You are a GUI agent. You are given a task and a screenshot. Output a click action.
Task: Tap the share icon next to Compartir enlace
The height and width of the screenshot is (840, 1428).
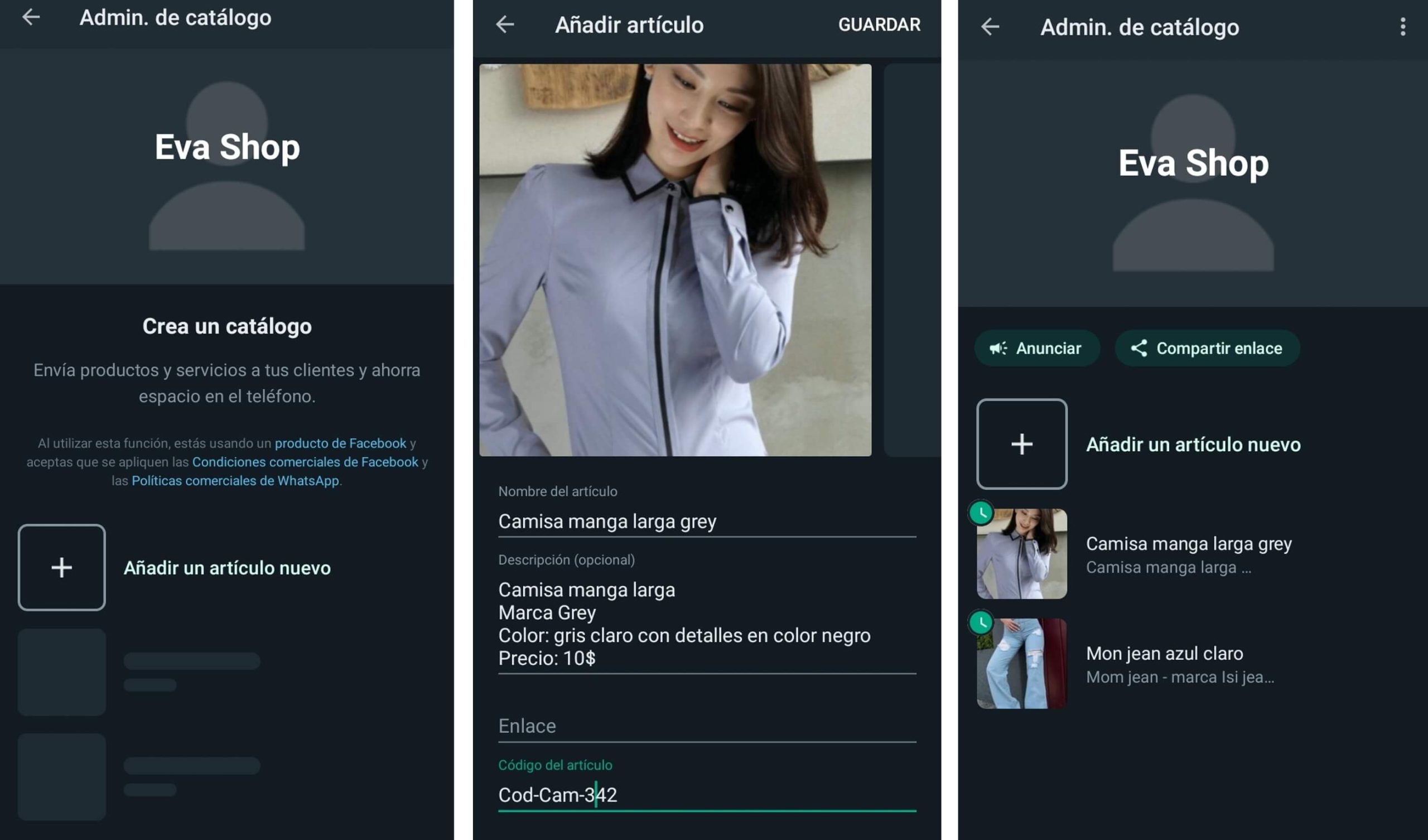click(x=1141, y=348)
